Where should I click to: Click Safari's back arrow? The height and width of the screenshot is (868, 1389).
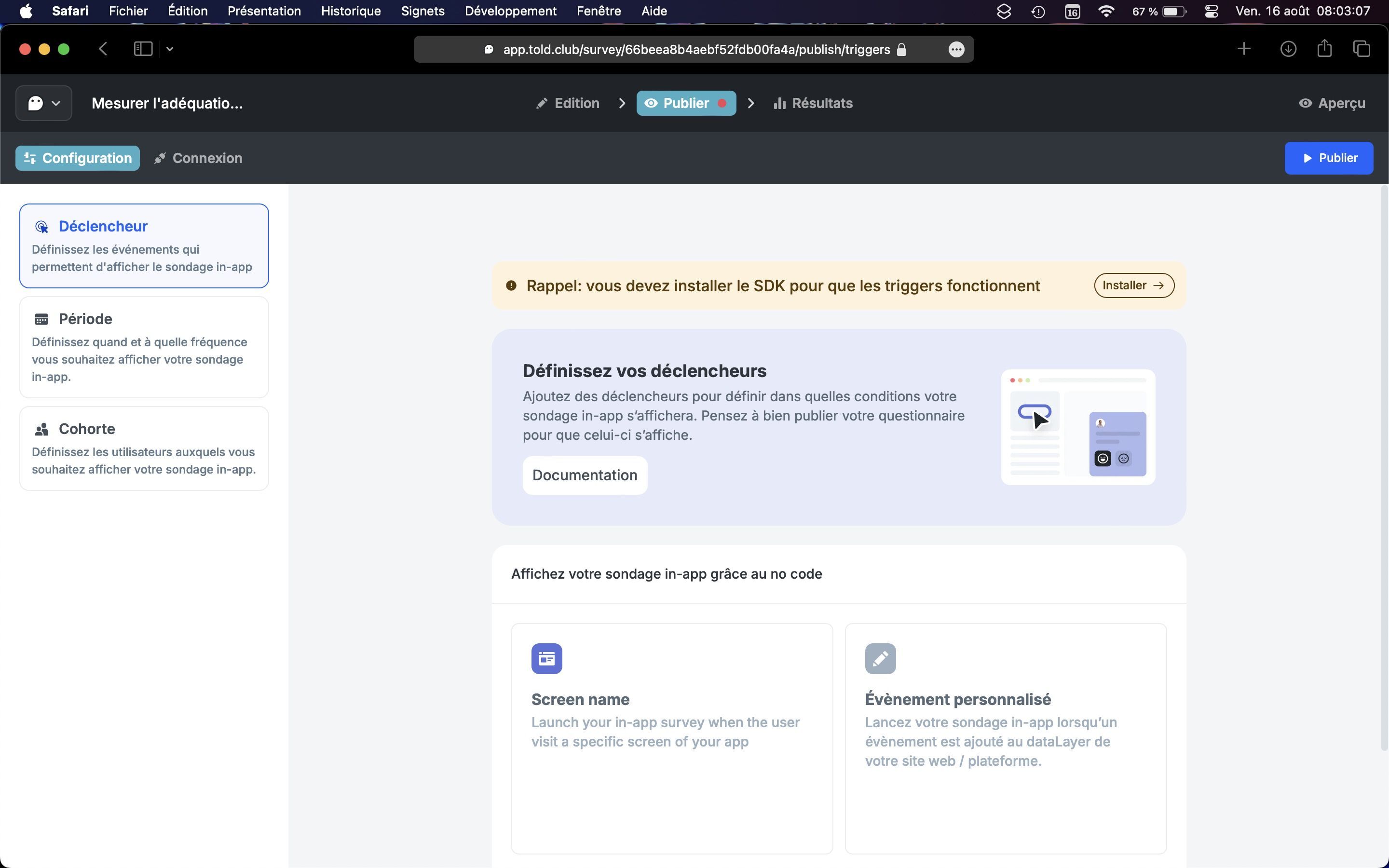pyautogui.click(x=103, y=49)
